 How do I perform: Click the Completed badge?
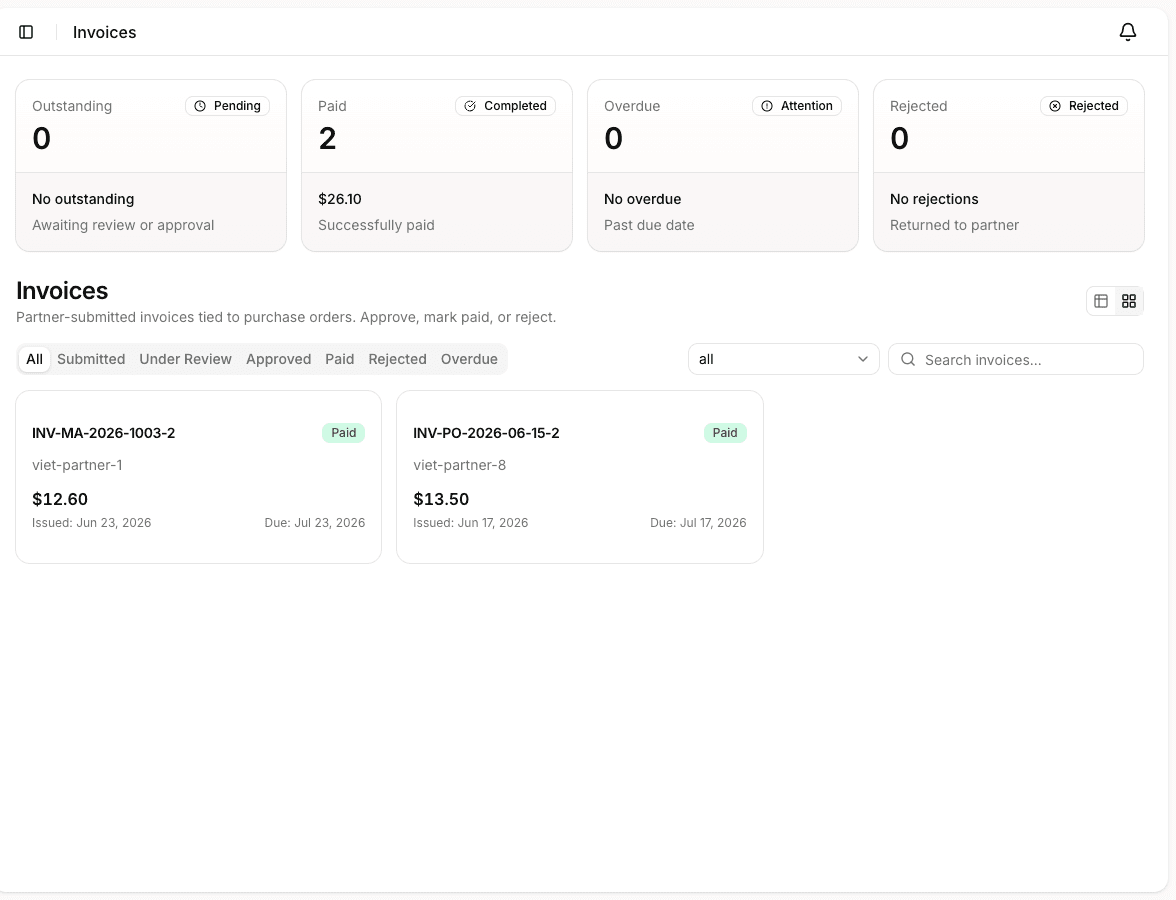tap(506, 106)
